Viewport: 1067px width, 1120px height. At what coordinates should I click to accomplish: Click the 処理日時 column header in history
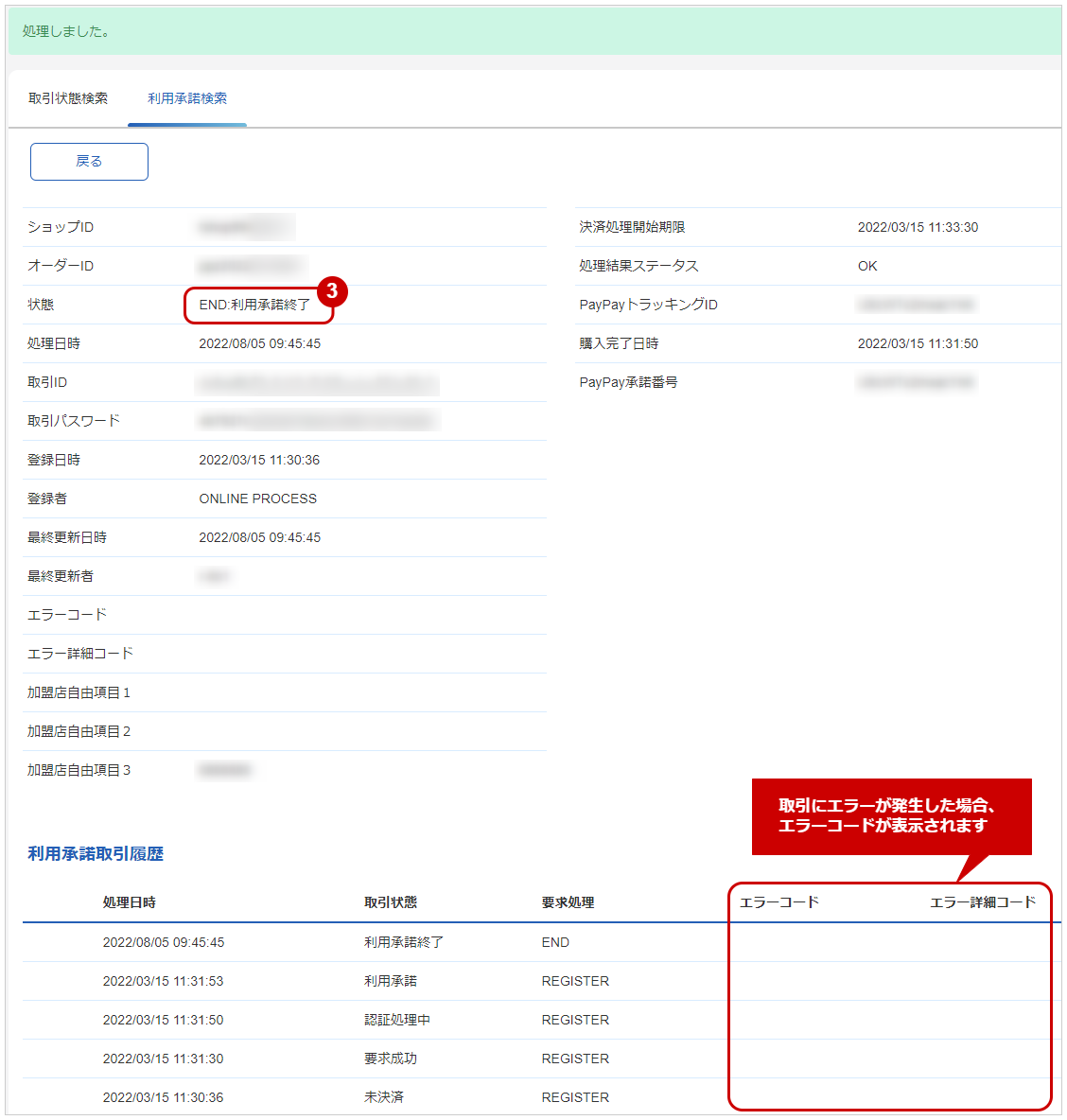[x=130, y=902]
